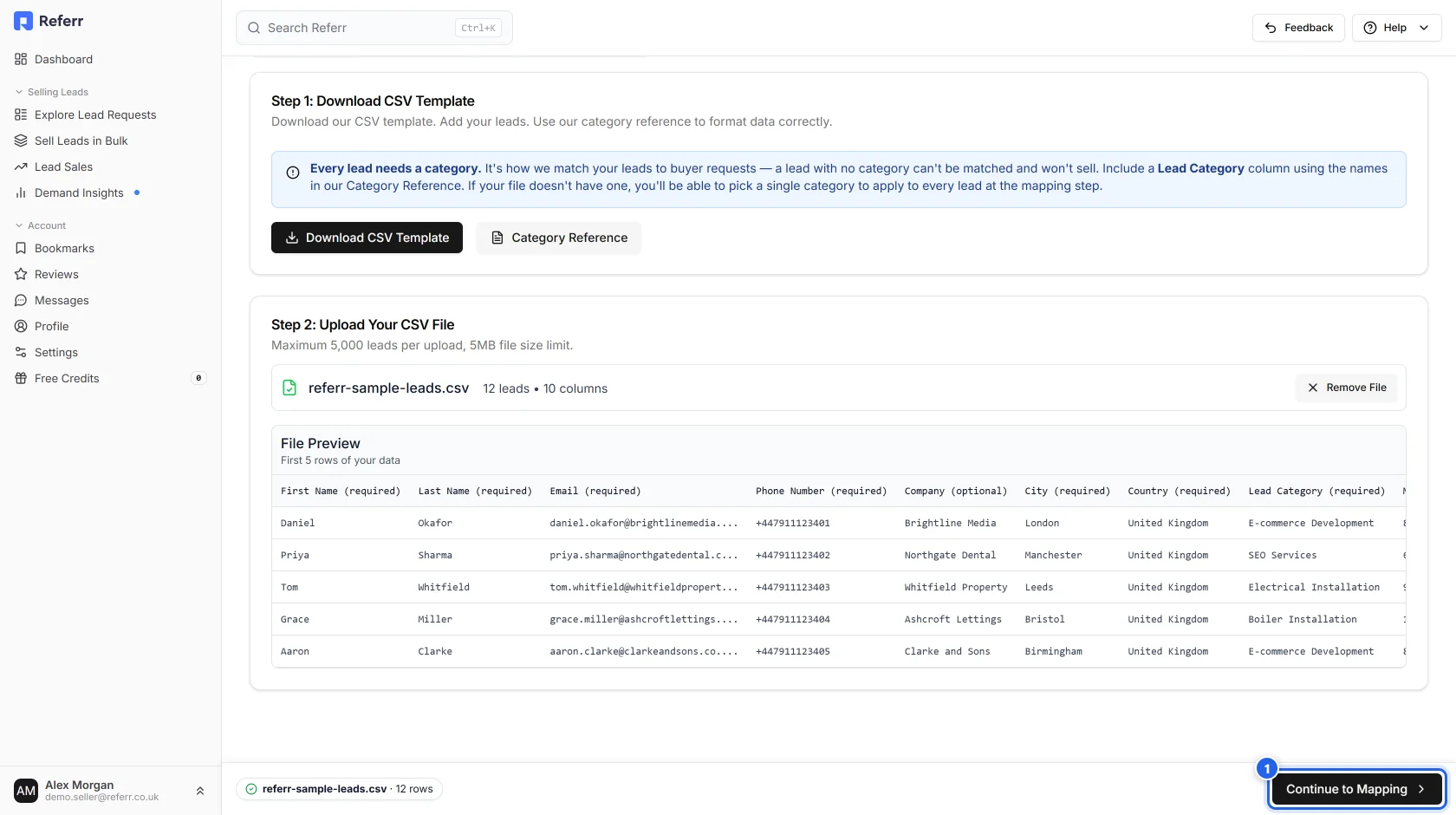Click the Bristol city cell

click(1044, 619)
